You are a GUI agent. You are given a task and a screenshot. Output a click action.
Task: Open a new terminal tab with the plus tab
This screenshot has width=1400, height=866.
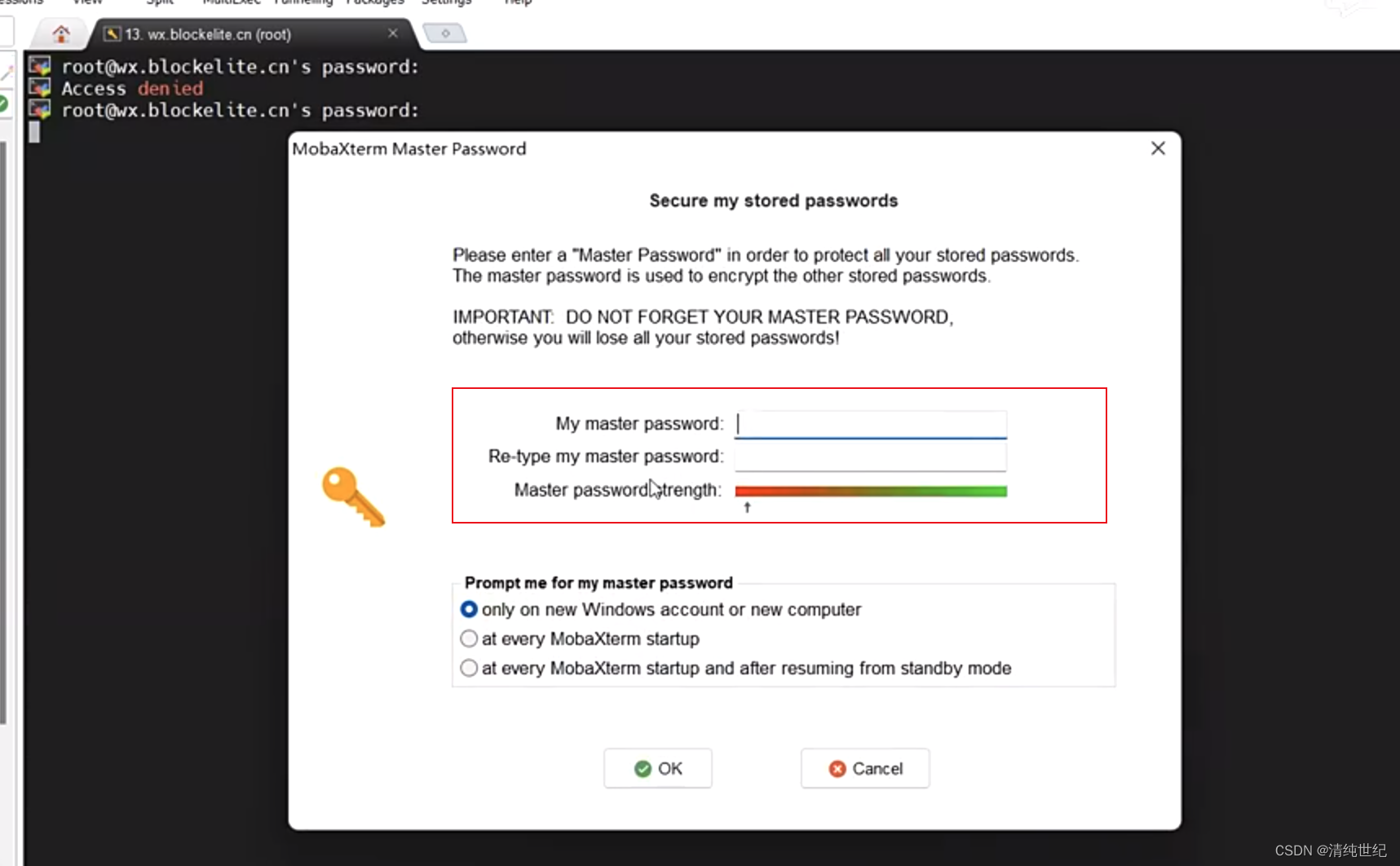[x=444, y=33]
